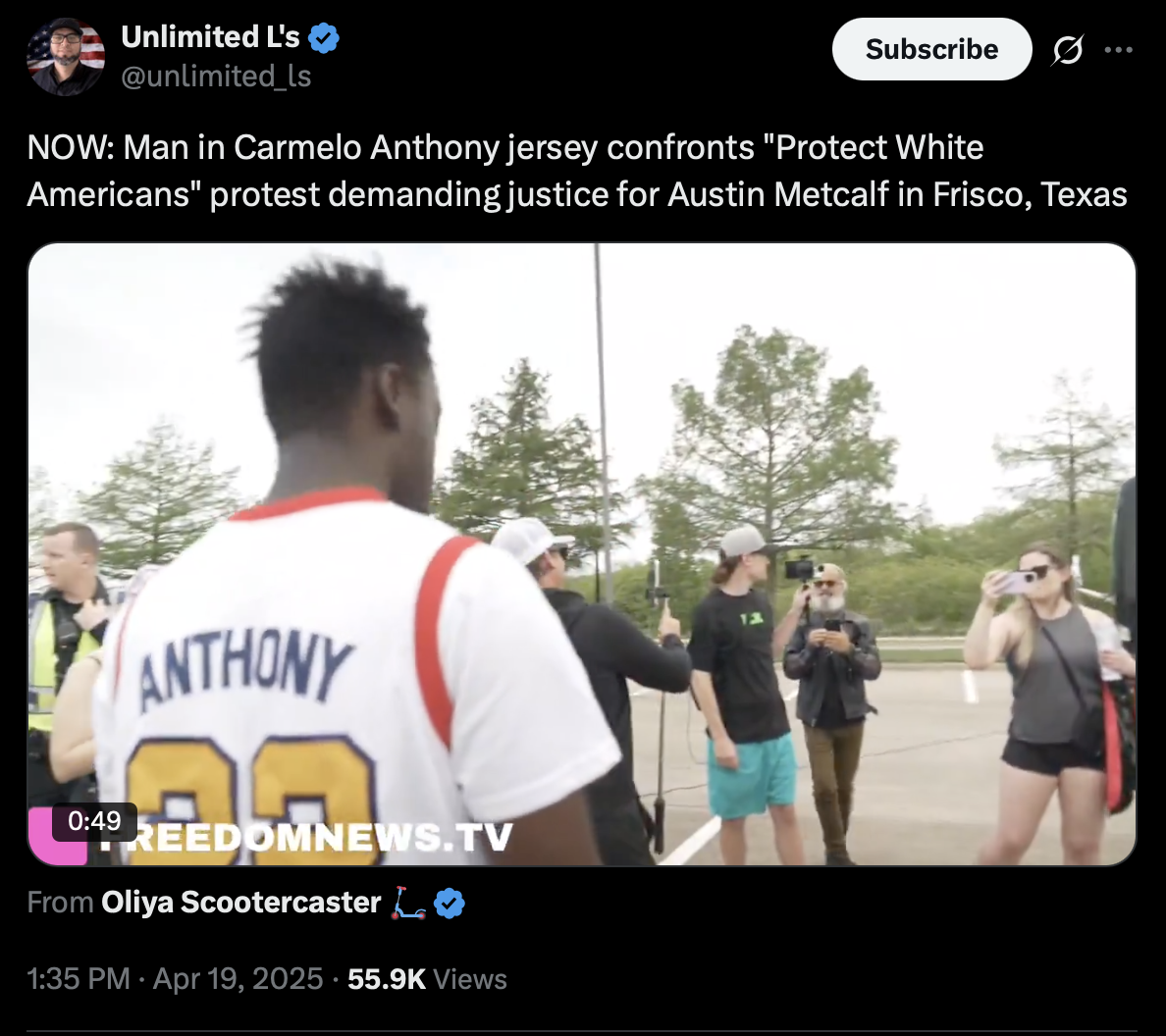Click the "From" label under the video

tap(60, 903)
